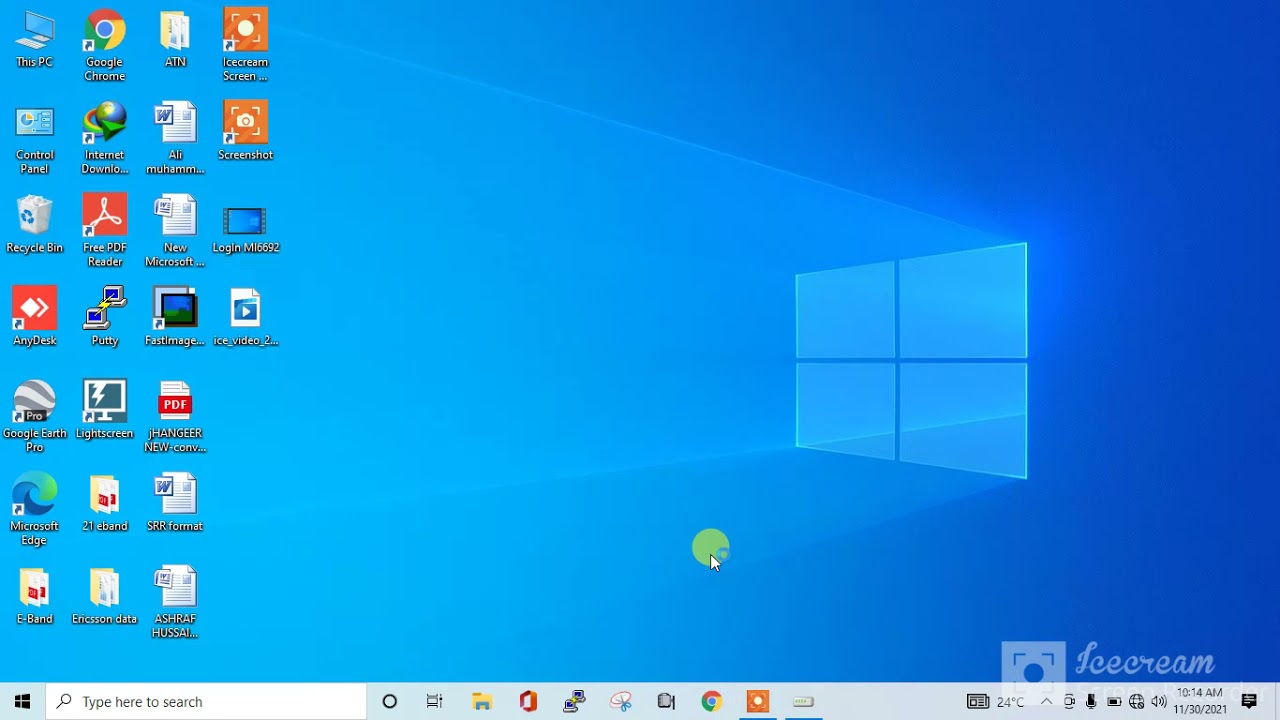1280x720 pixels.
Task: Click the Type here to search box
Action: 206,702
